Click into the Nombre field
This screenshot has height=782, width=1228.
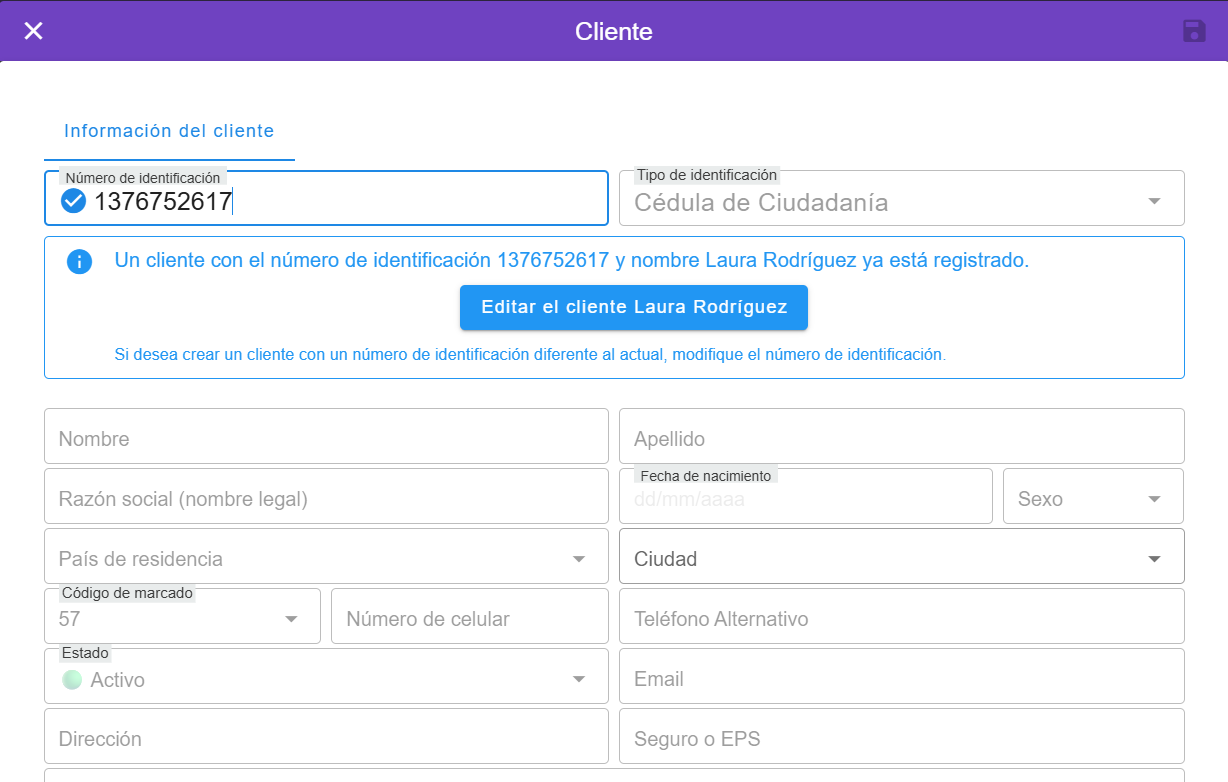point(326,438)
